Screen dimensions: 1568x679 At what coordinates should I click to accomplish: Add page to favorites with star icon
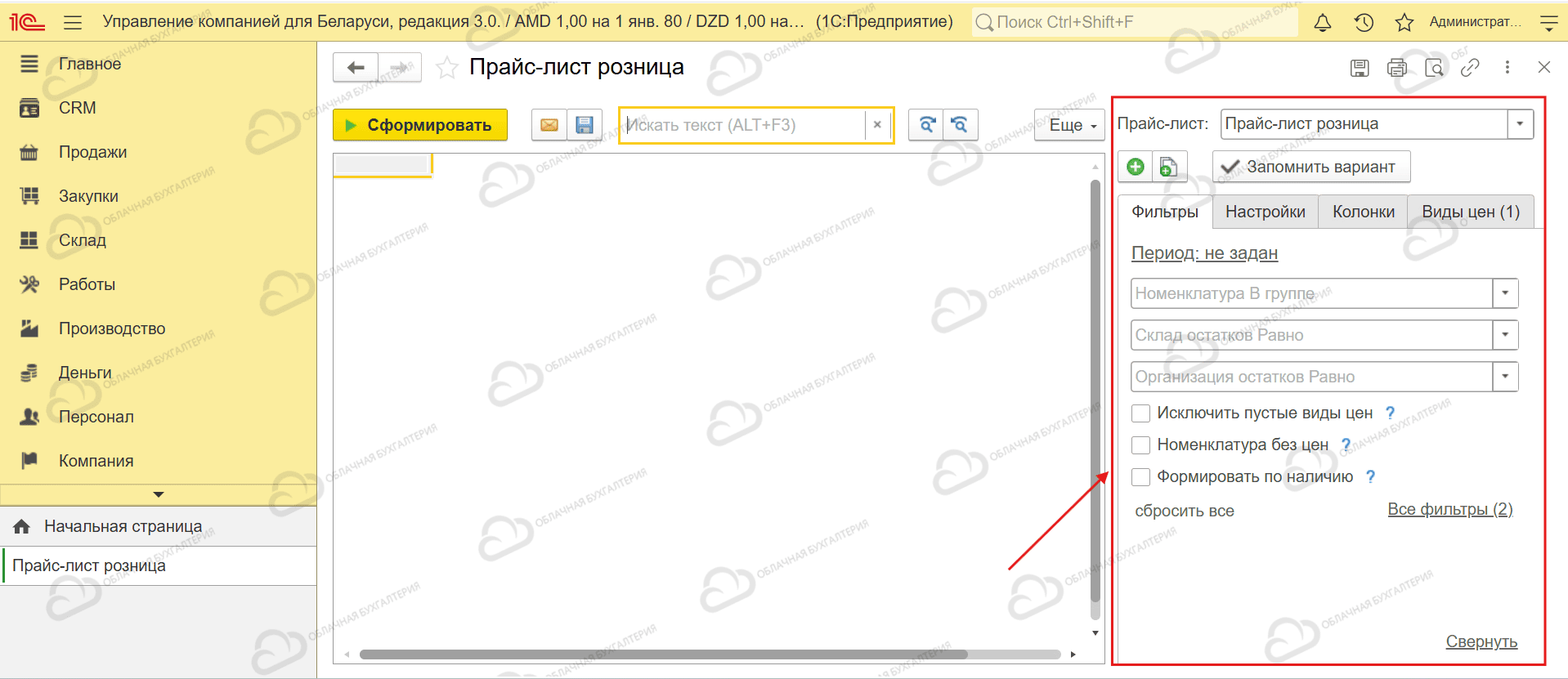tap(446, 68)
